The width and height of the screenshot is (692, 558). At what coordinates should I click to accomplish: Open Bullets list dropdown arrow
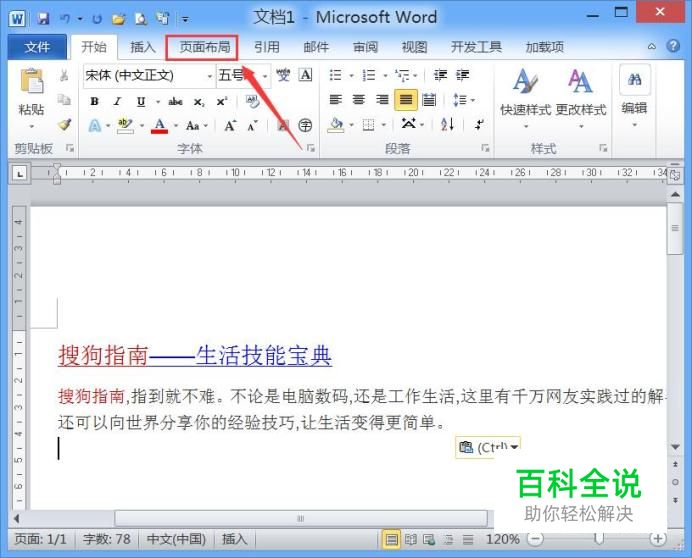[x=351, y=75]
